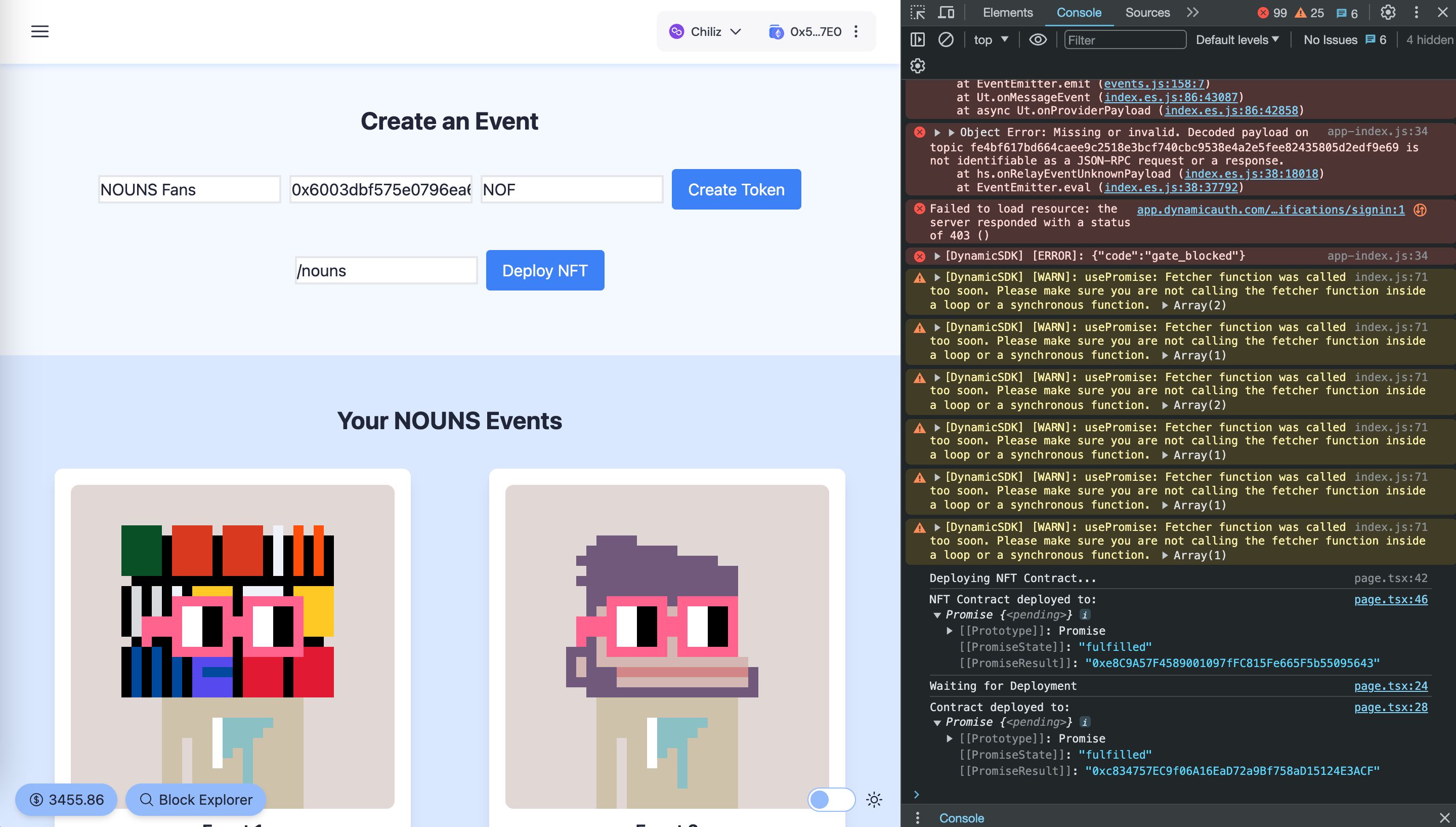Open wallet three-dot options menu
1456x827 pixels.
pyautogui.click(x=856, y=32)
